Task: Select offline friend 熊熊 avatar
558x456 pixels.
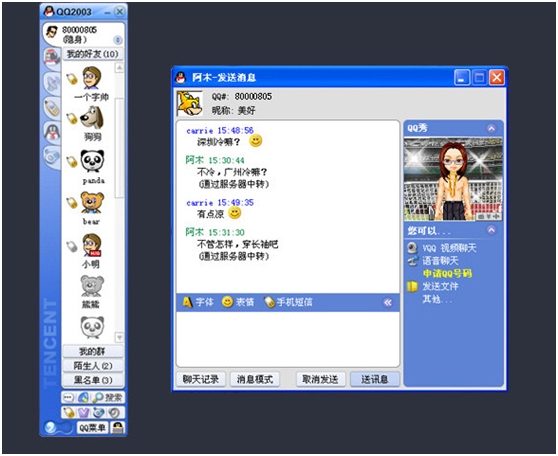Action: [x=92, y=286]
